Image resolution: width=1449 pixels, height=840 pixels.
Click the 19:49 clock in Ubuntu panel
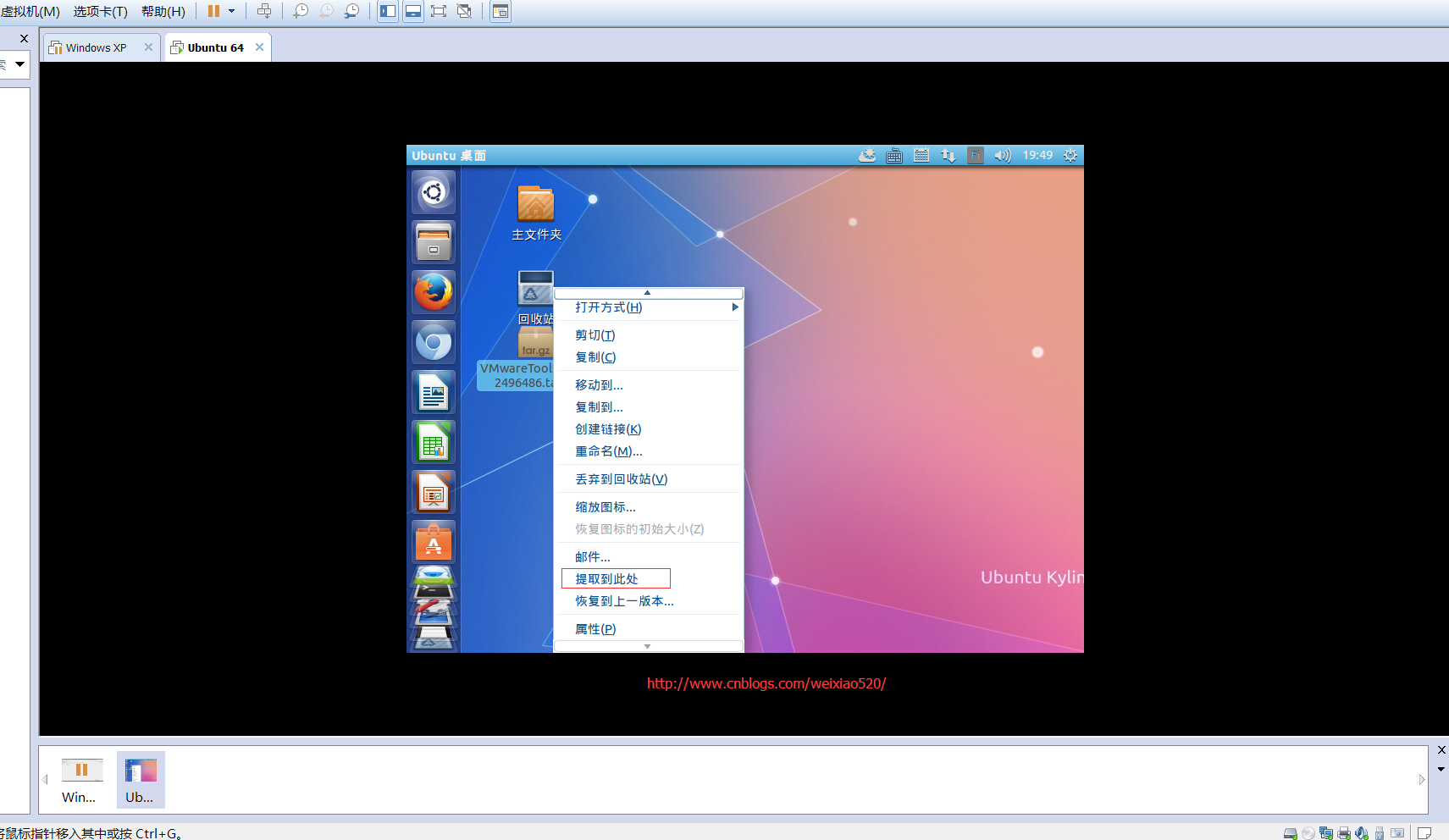click(x=1037, y=156)
